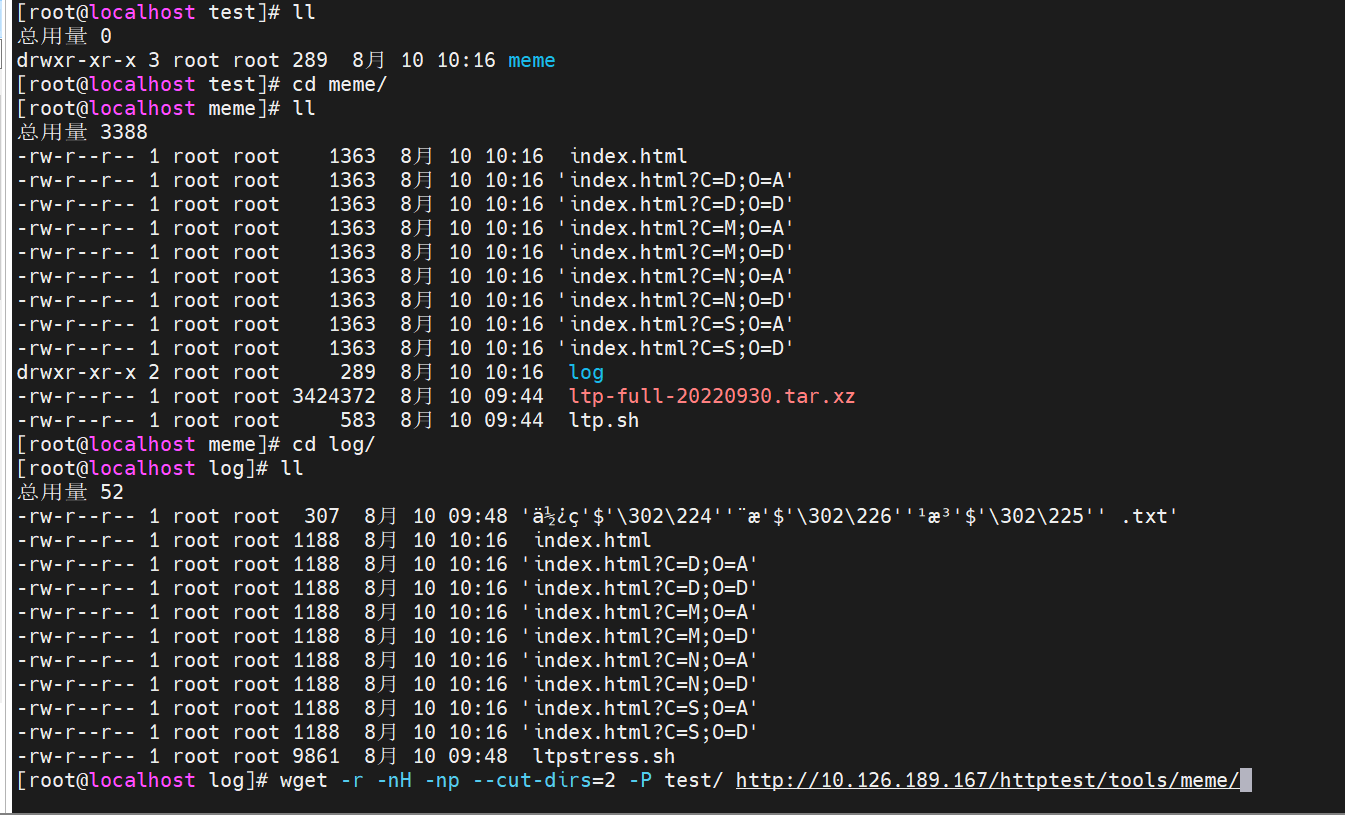Click the 'cd log/' command text
Image resolution: width=1345 pixels, height=815 pixels.
(333, 444)
